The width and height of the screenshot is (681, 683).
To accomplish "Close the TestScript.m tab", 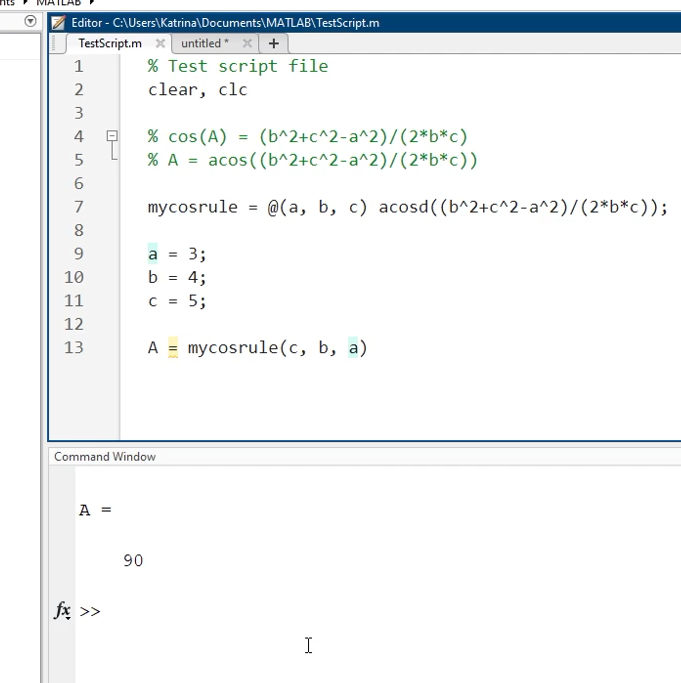I will [160, 44].
